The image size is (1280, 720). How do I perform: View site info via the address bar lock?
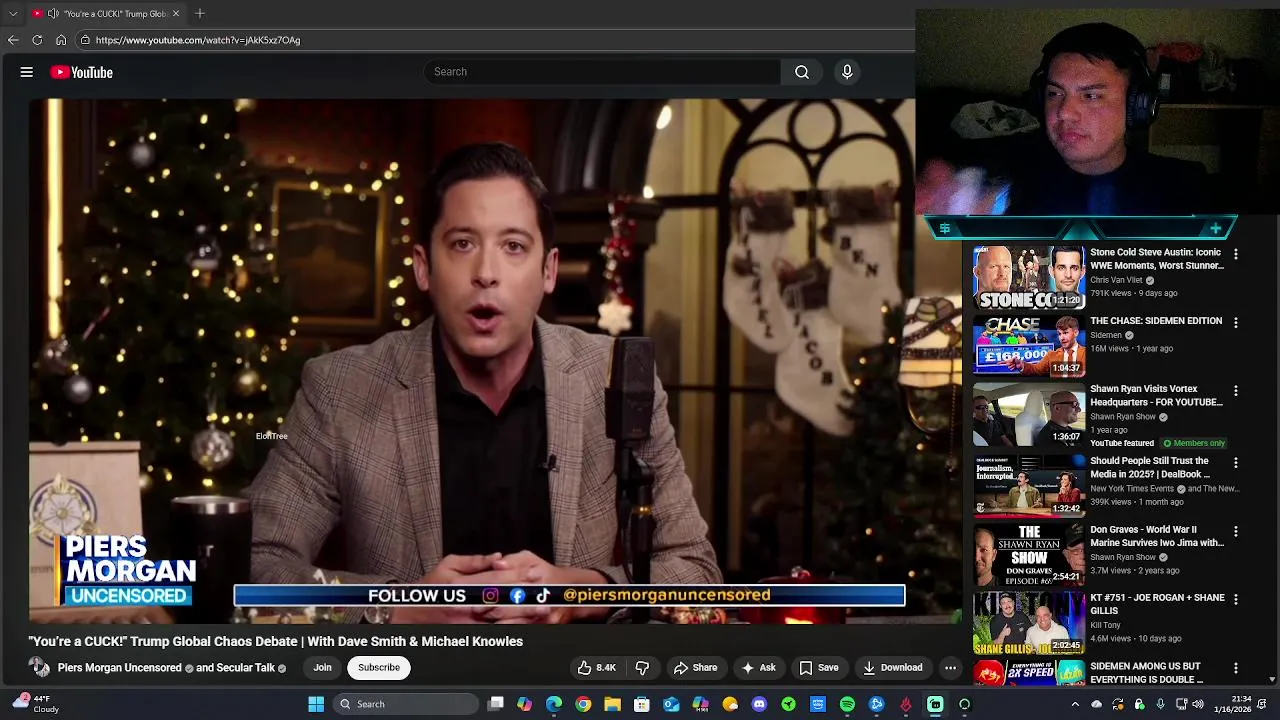click(85, 40)
